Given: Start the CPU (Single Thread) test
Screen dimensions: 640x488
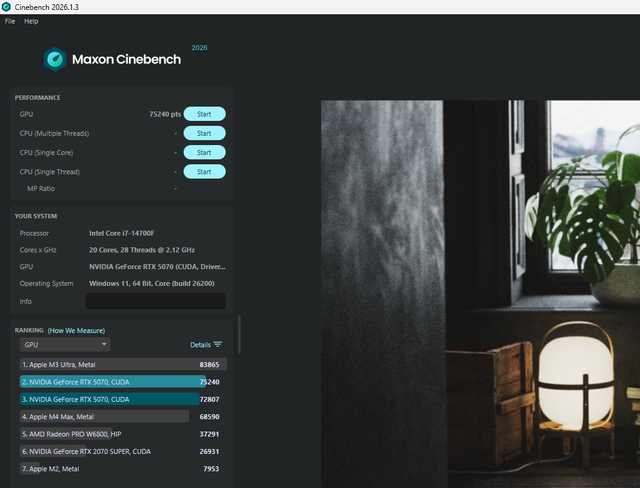Looking at the screenshot, I should click(204, 172).
